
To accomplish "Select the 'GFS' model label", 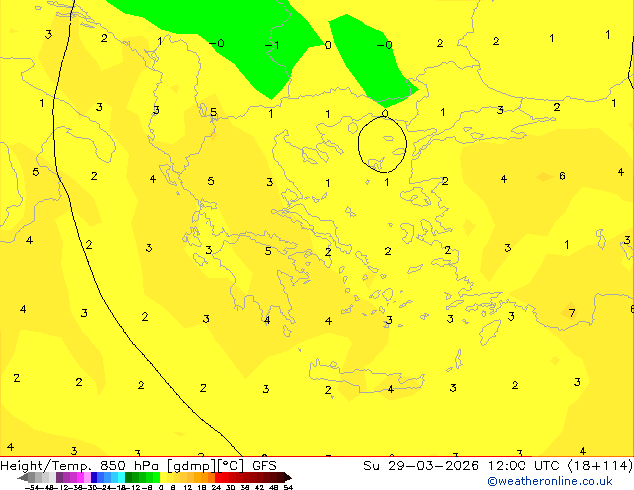I will pos(264,466).
